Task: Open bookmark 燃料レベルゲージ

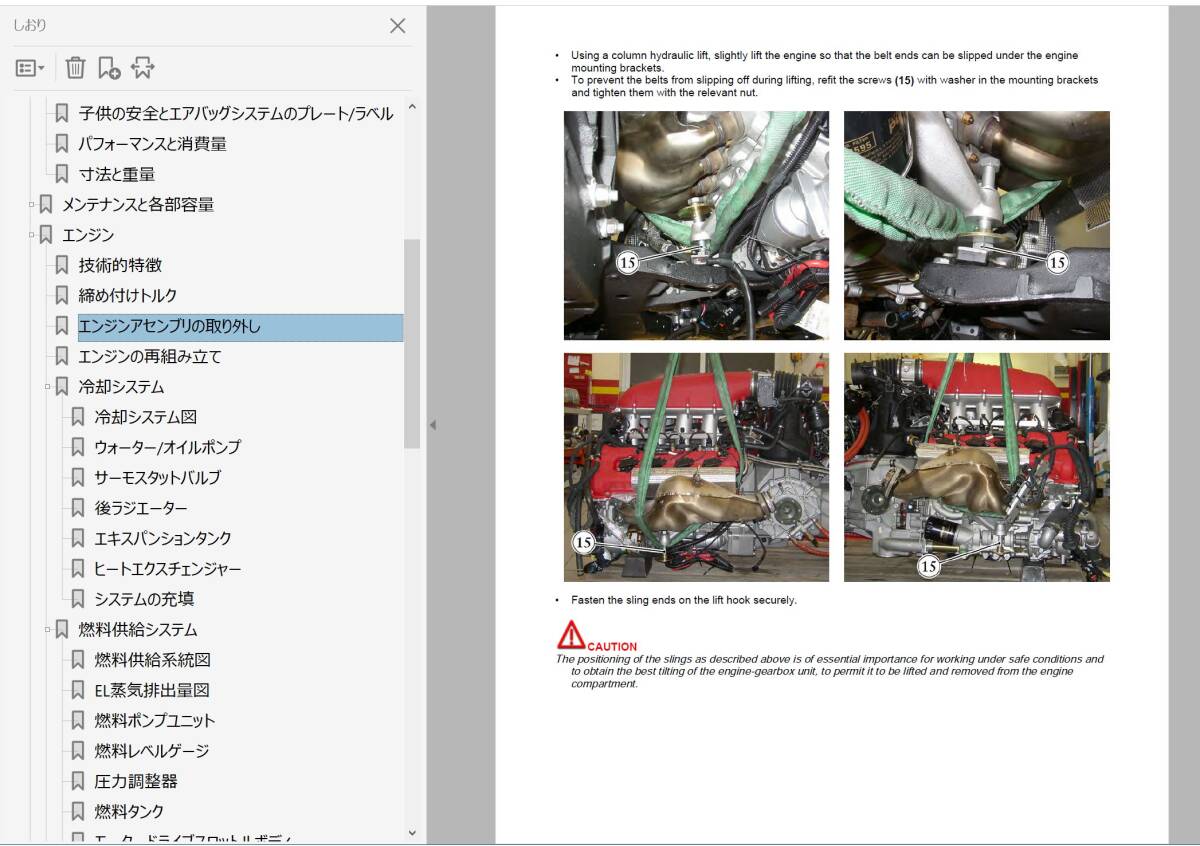Action: pos(152,751)
